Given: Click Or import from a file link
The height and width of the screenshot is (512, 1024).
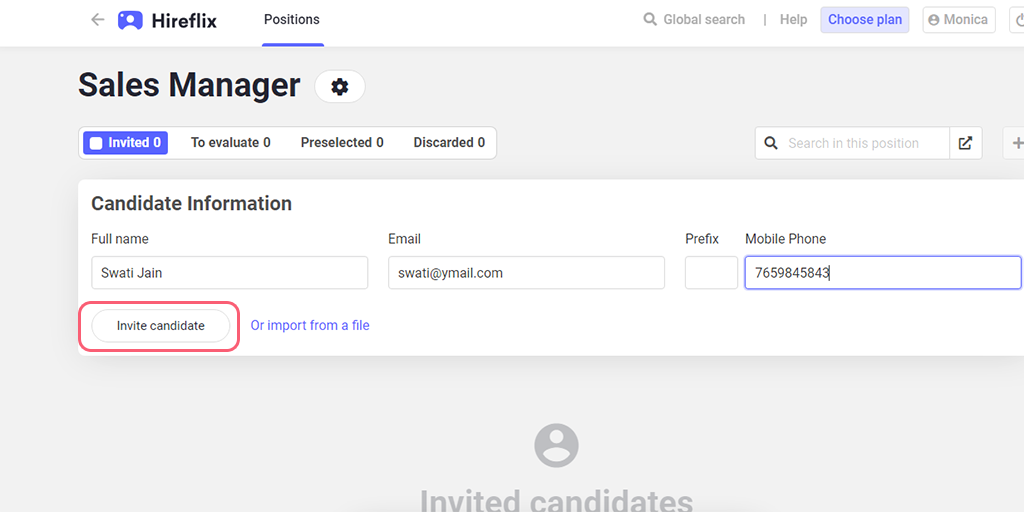Looking at the screenshot, I should point(310,325).
